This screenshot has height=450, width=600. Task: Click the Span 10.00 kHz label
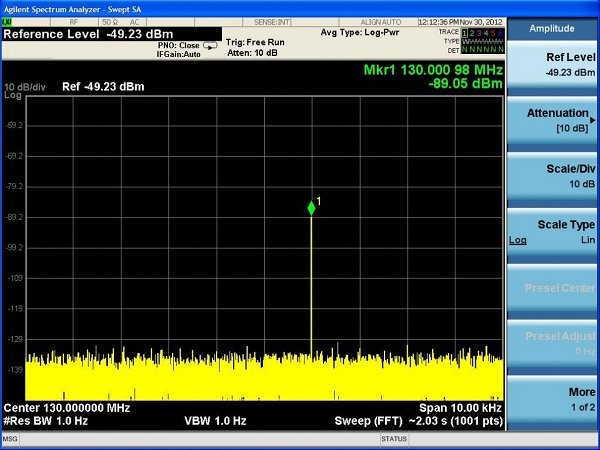(460, 408)
